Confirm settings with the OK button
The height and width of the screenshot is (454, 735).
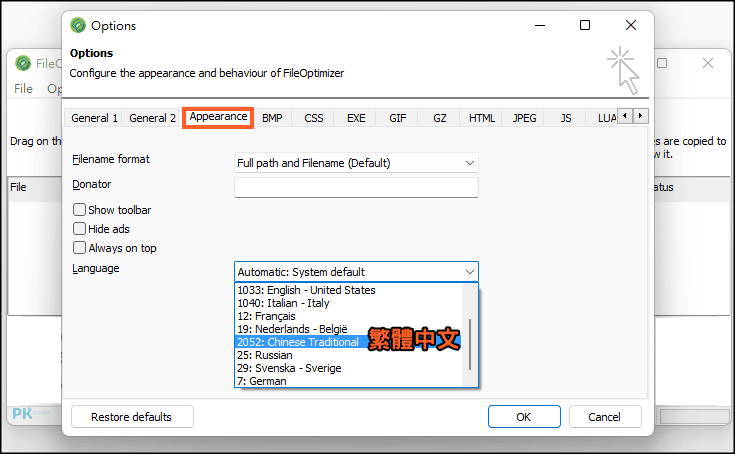(524, 417)
